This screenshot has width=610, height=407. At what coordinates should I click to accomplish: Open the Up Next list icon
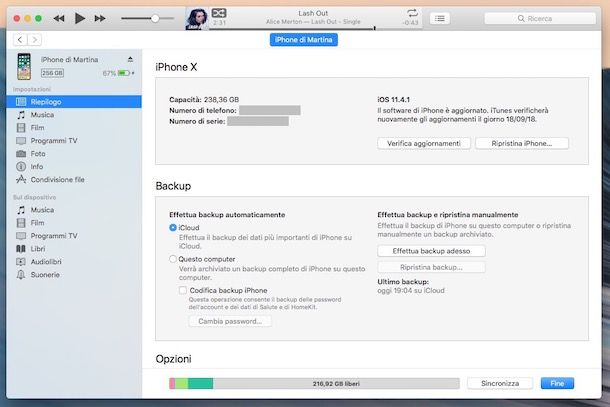tap(440, 18)
